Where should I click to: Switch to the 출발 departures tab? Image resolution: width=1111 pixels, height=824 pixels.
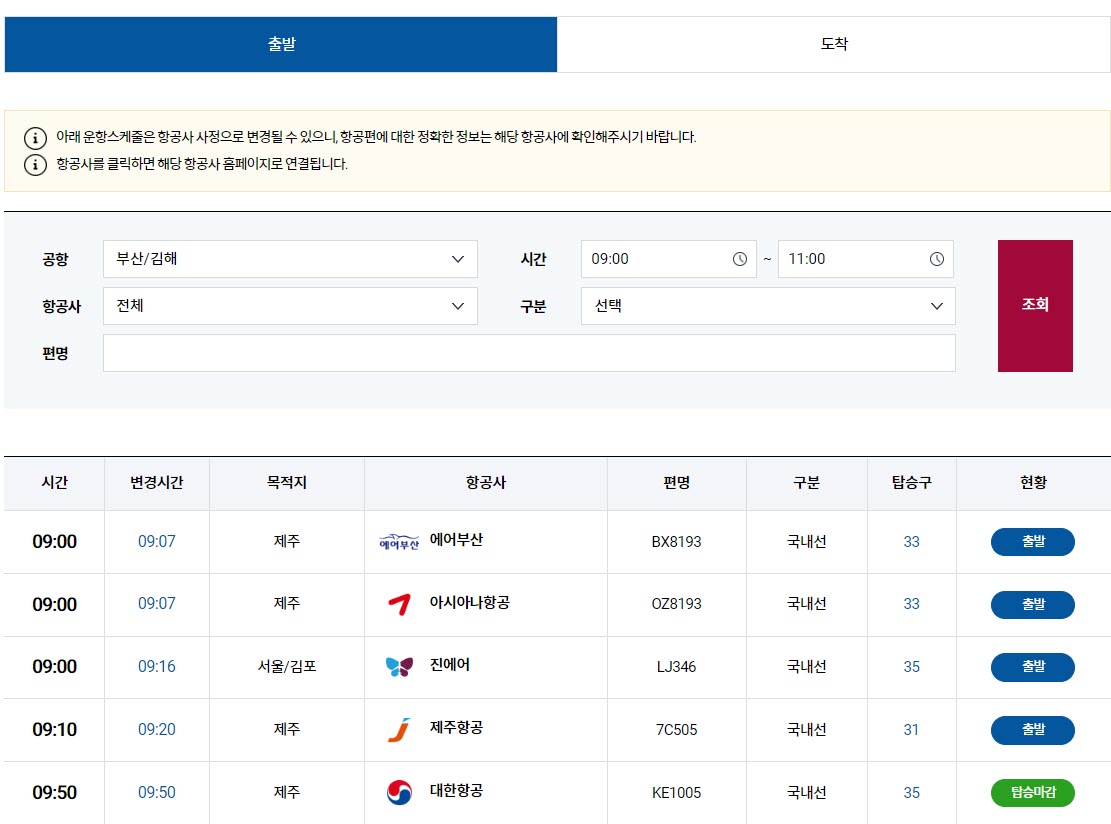(x=281, y=44)
